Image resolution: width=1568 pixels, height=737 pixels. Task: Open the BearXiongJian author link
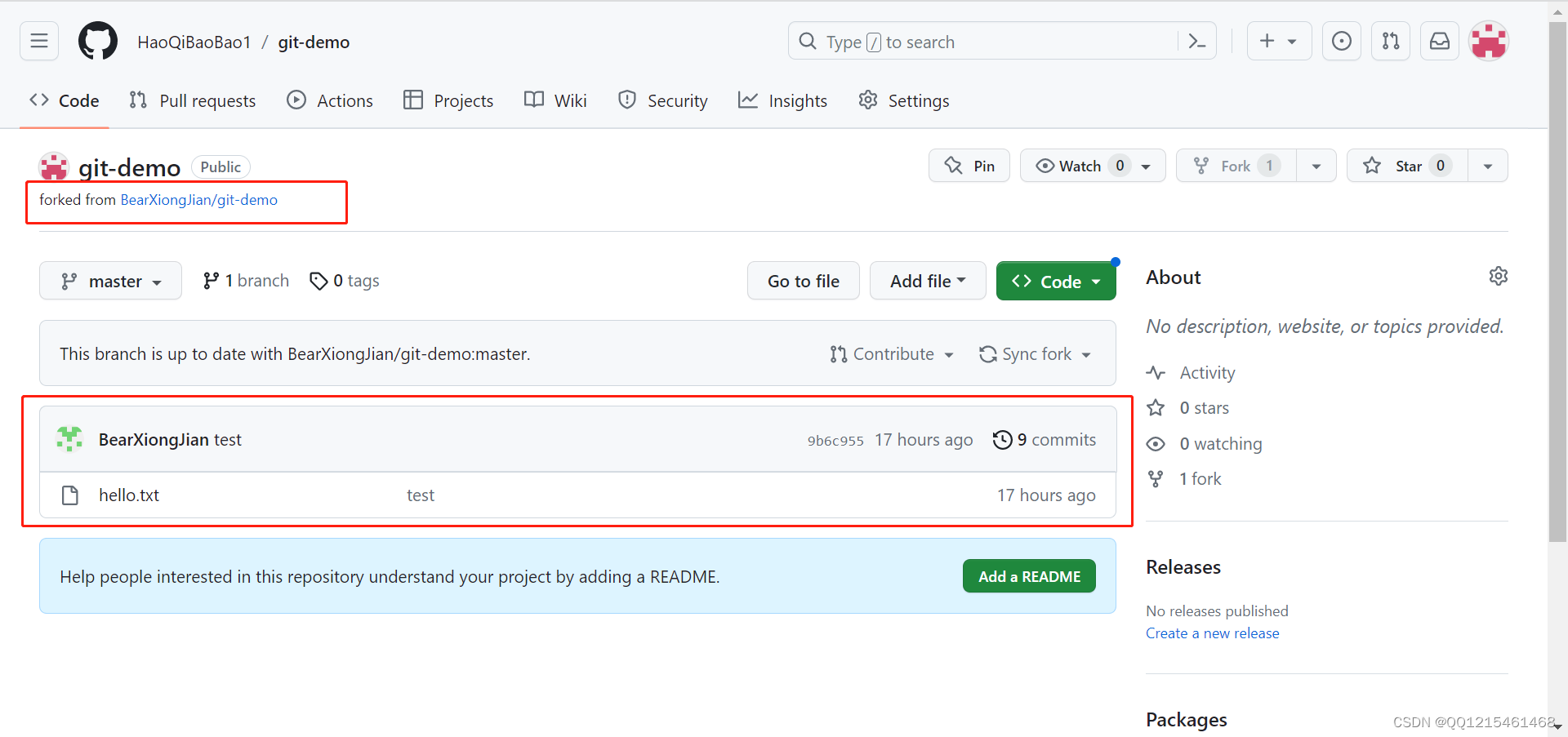click(x=154, y=440)
